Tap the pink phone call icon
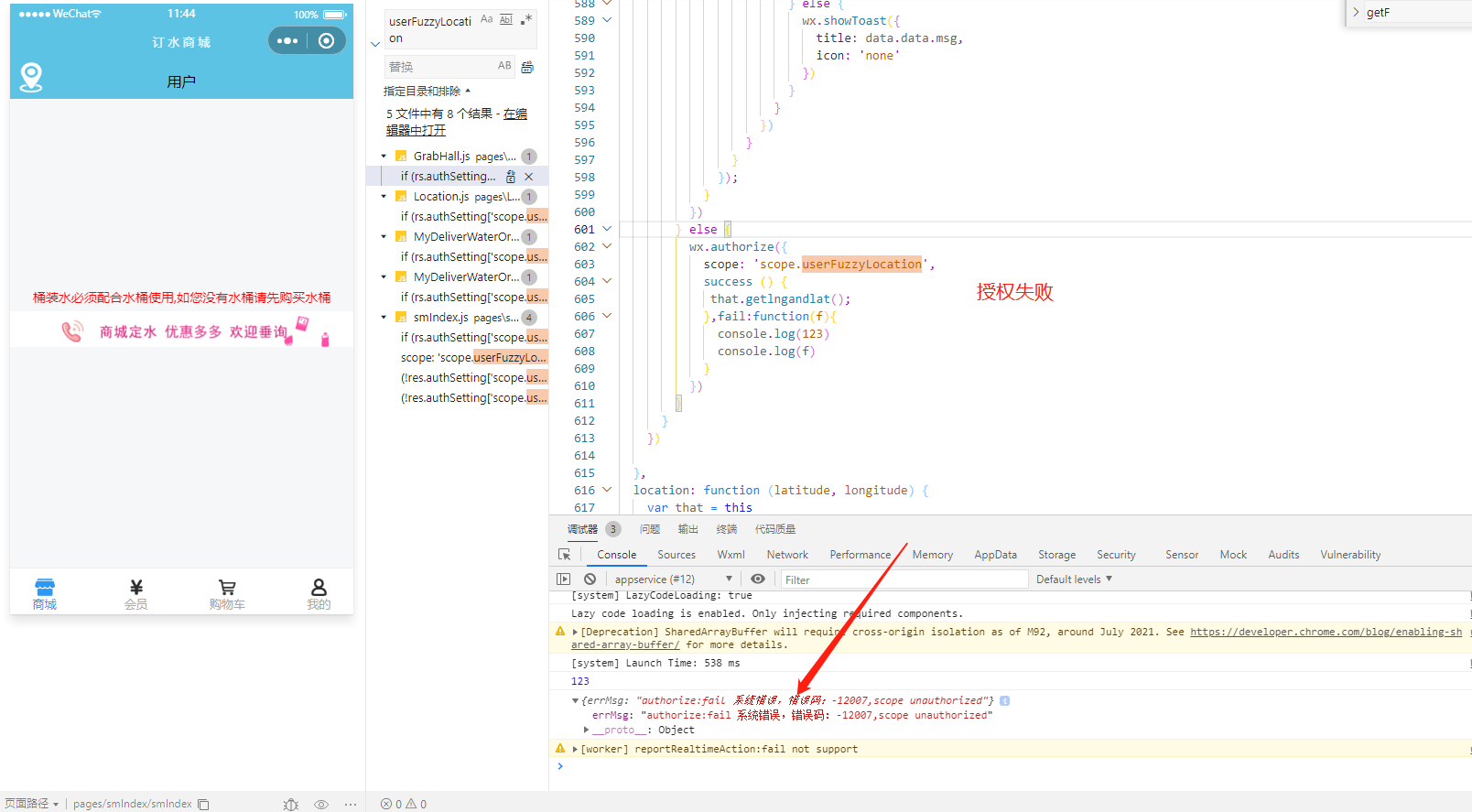This screenshot has width=1472, height=812. (71, 331)
